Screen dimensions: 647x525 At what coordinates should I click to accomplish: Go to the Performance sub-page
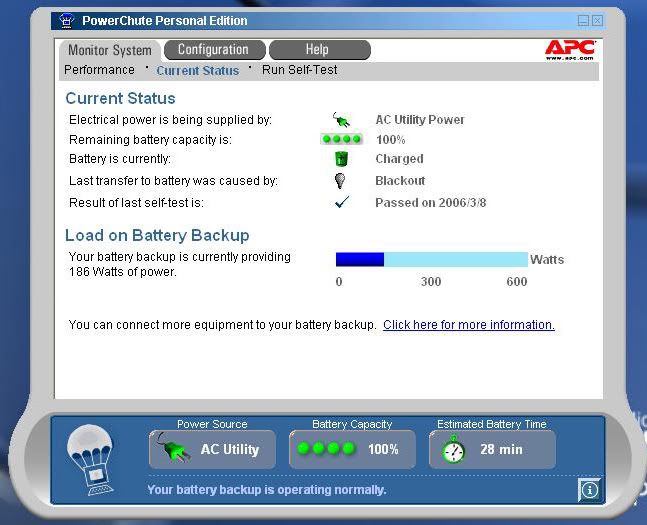[x=99, y=70]
